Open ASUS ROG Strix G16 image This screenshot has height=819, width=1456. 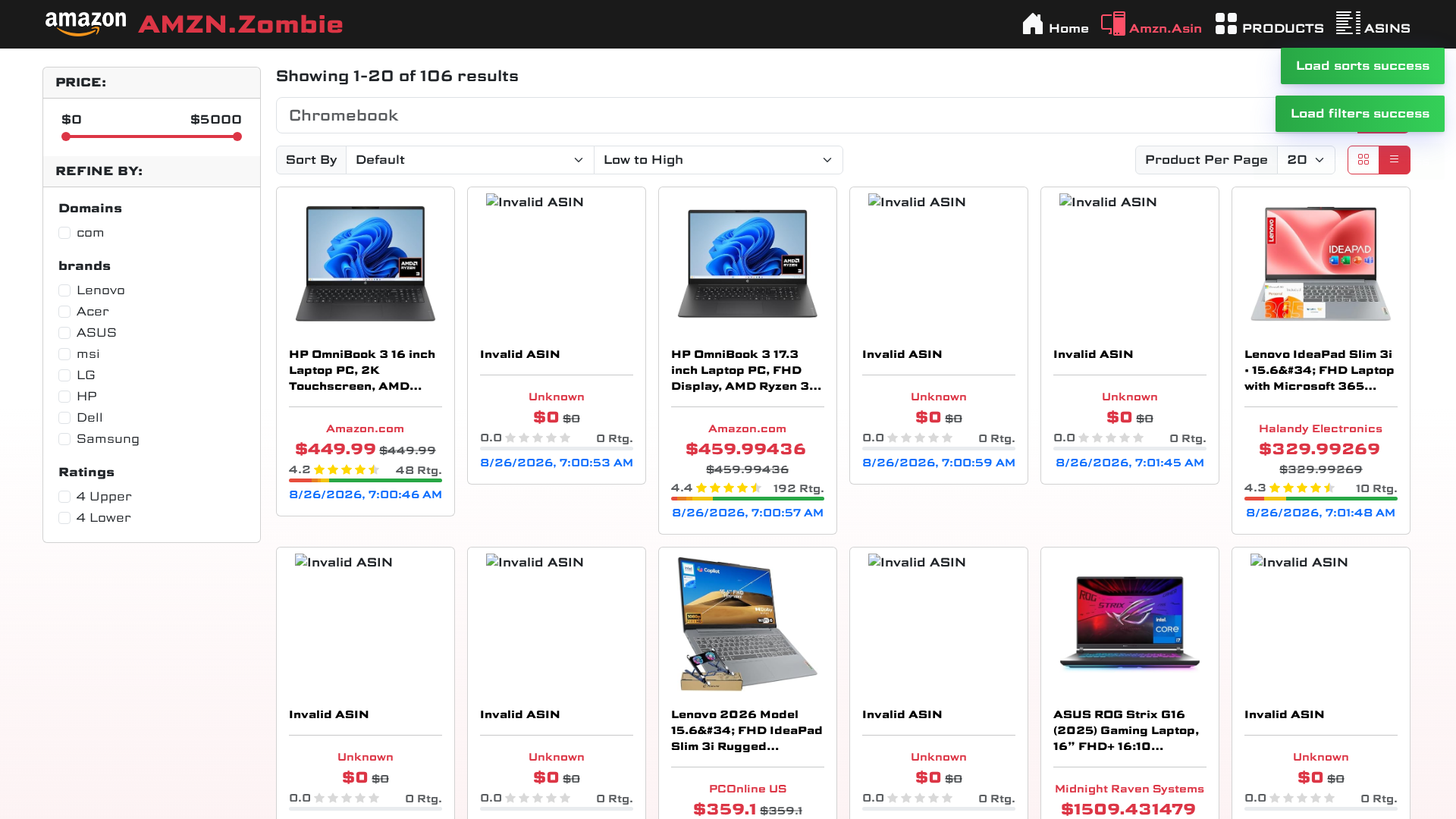(x=1130, y=624)
